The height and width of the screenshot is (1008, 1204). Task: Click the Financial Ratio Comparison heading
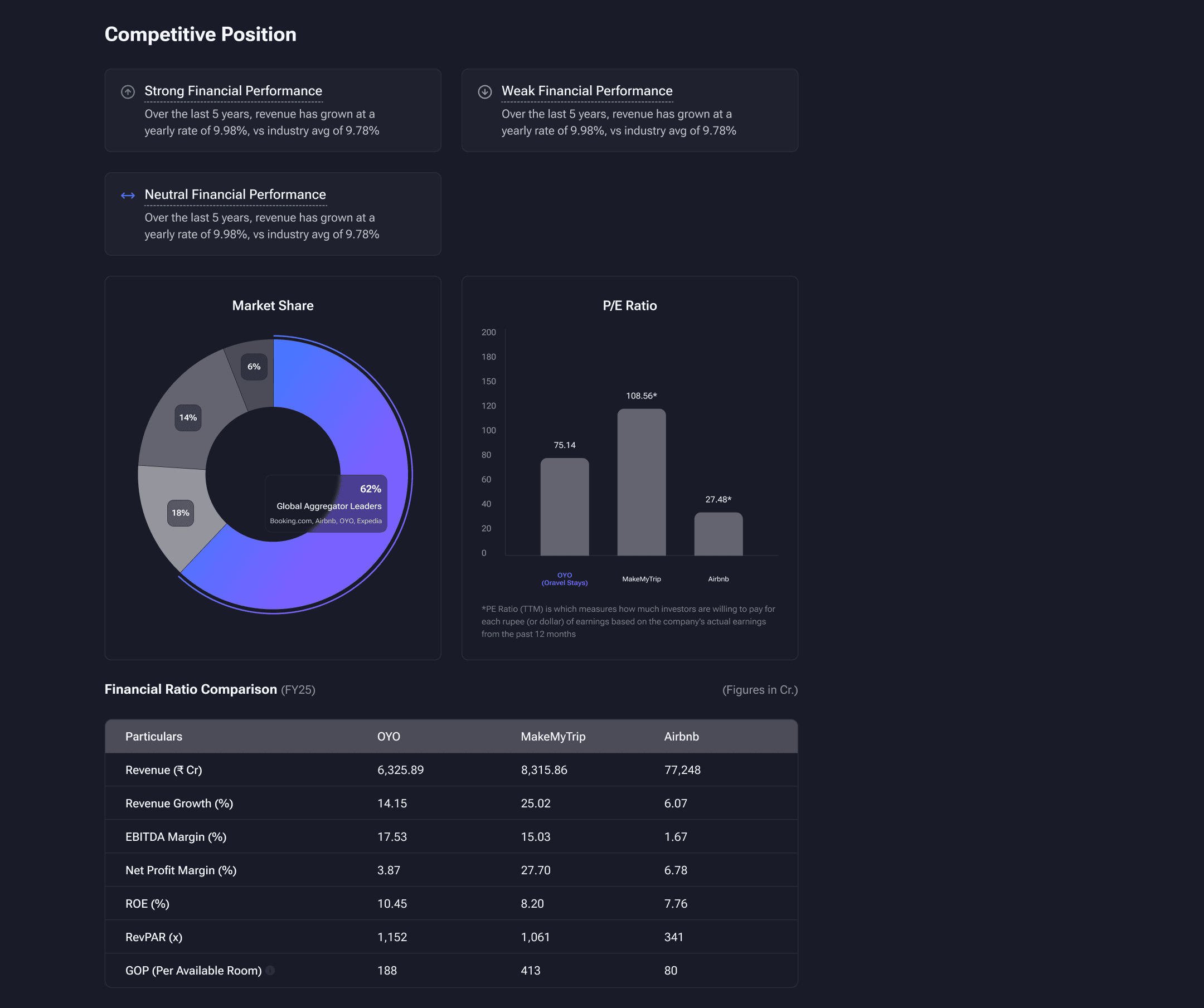click(x=191, y=689)
